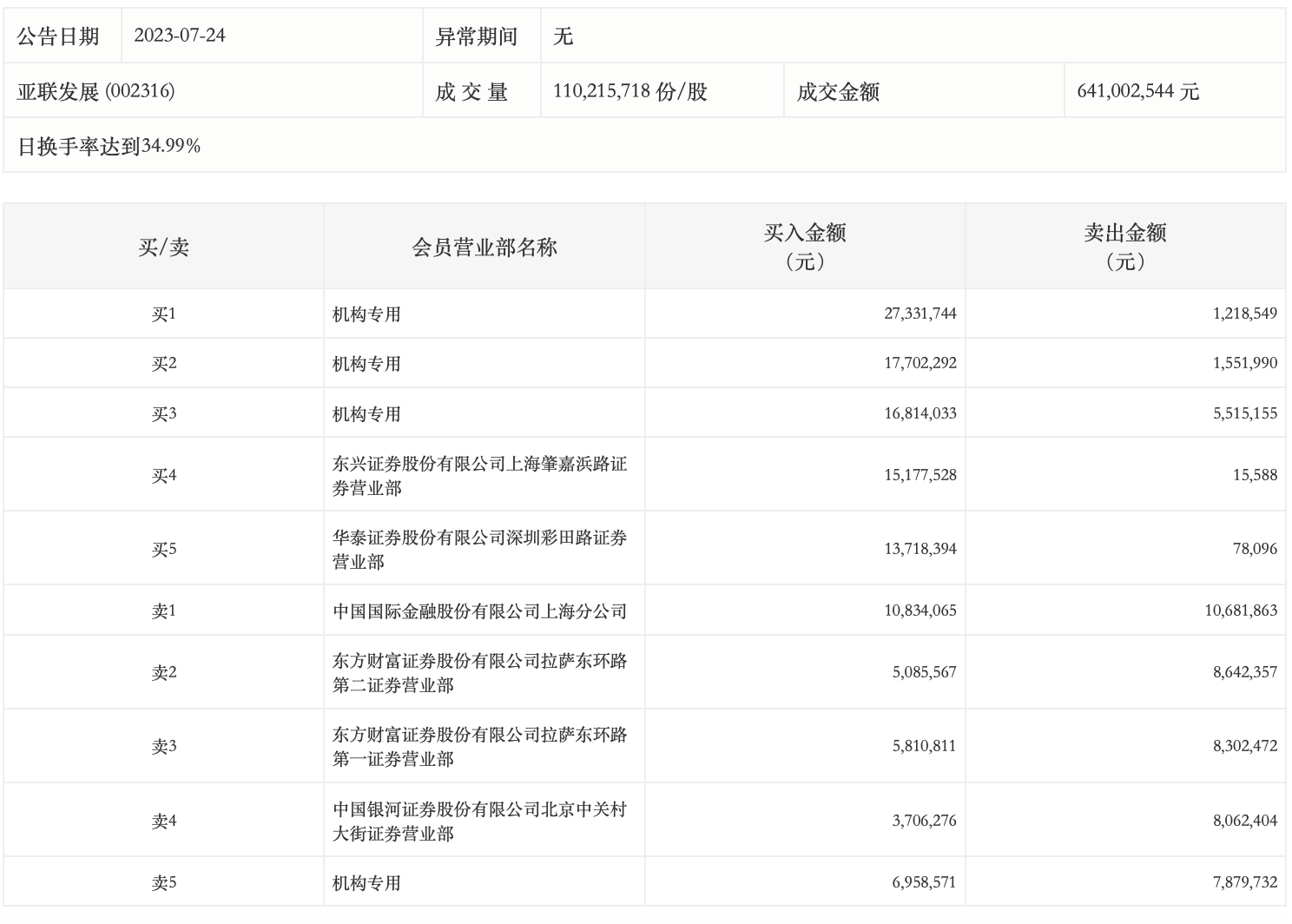This screenshot has width=1292, height=924.
Task: Click 东方财富 拉萨东环路第一证券营业部
Action: pos(479,746)
